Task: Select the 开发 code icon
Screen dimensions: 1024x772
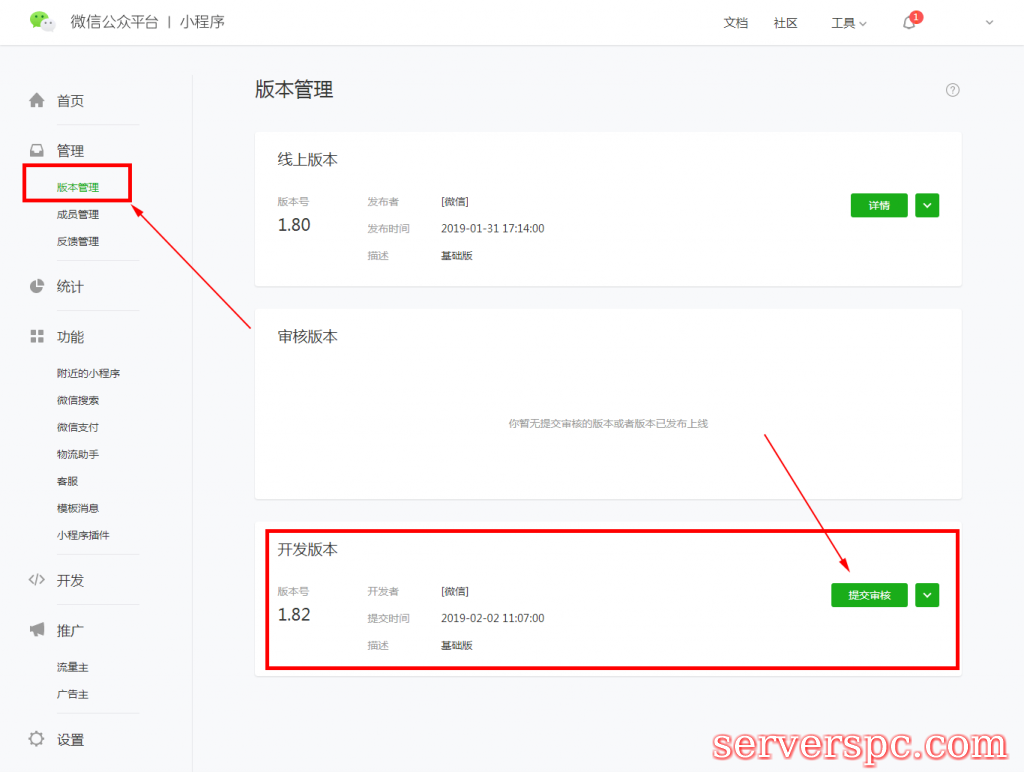Action: click(x=37, y=580)
